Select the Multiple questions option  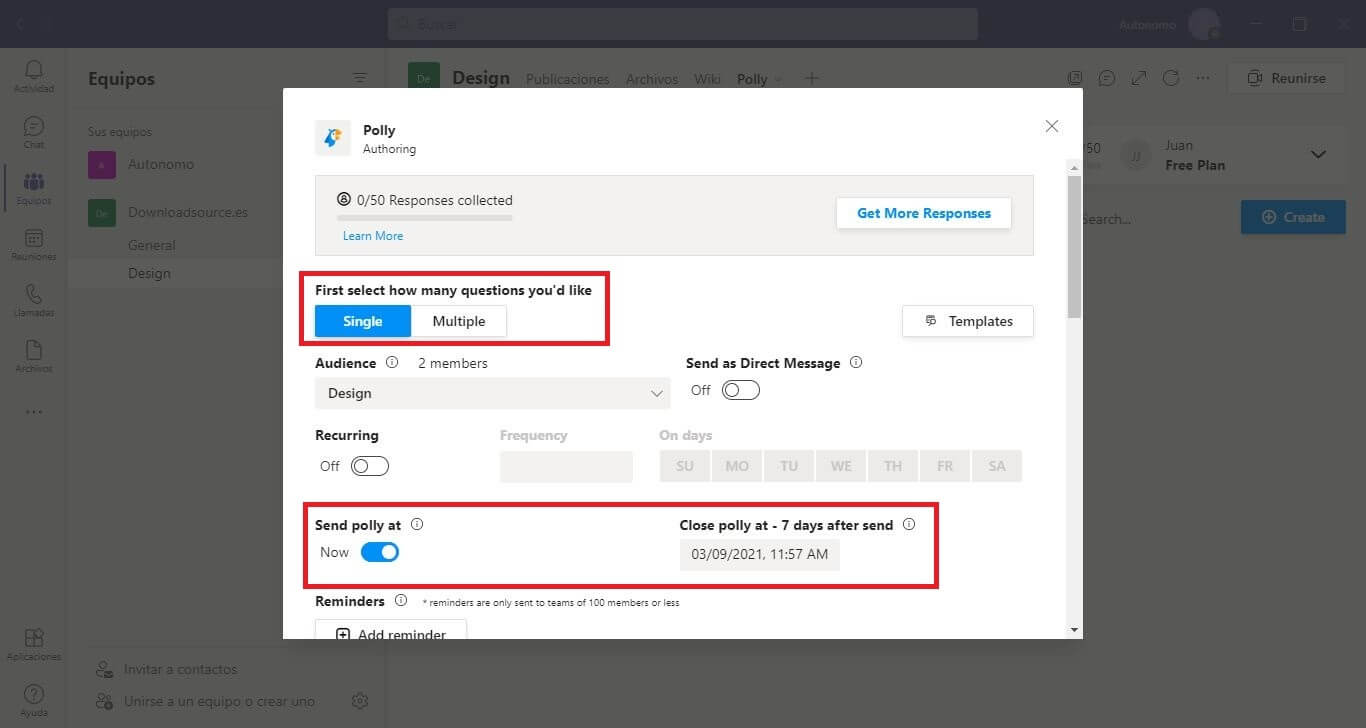click(x=459, y=321)
